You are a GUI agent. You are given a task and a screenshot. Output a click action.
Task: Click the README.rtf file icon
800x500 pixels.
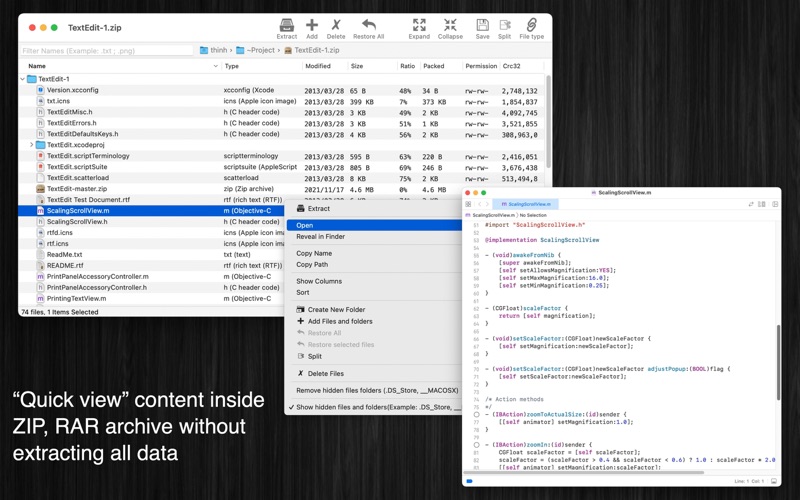41,265
